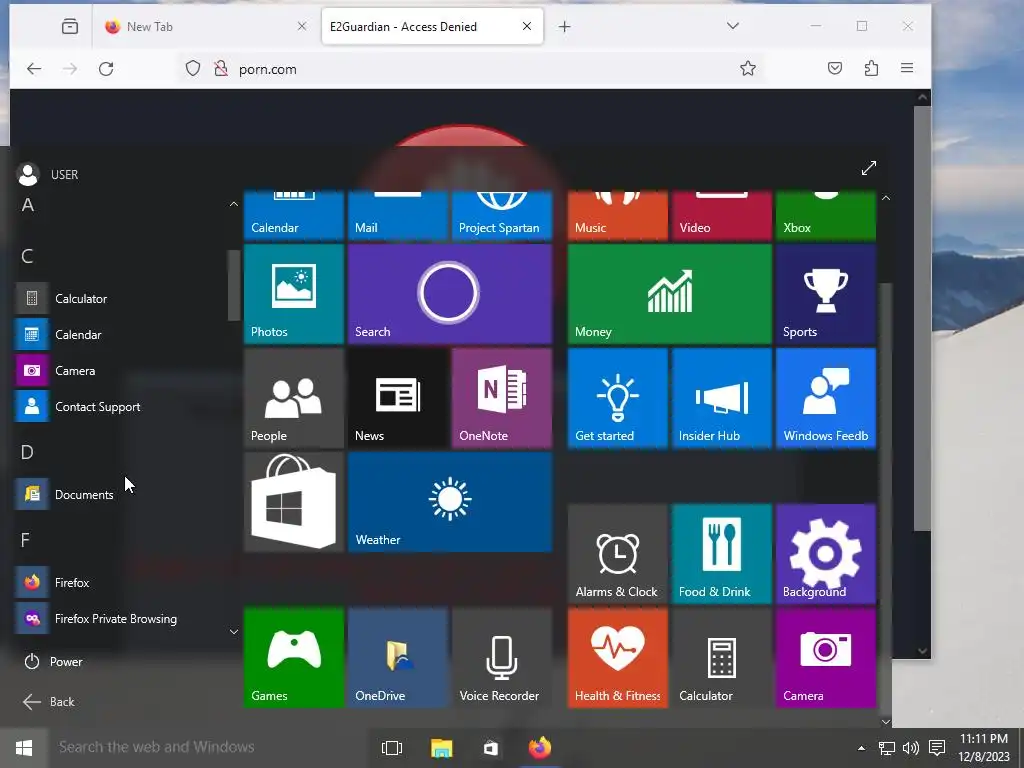Open the Cortana Search tile

[x=450, y=294]
